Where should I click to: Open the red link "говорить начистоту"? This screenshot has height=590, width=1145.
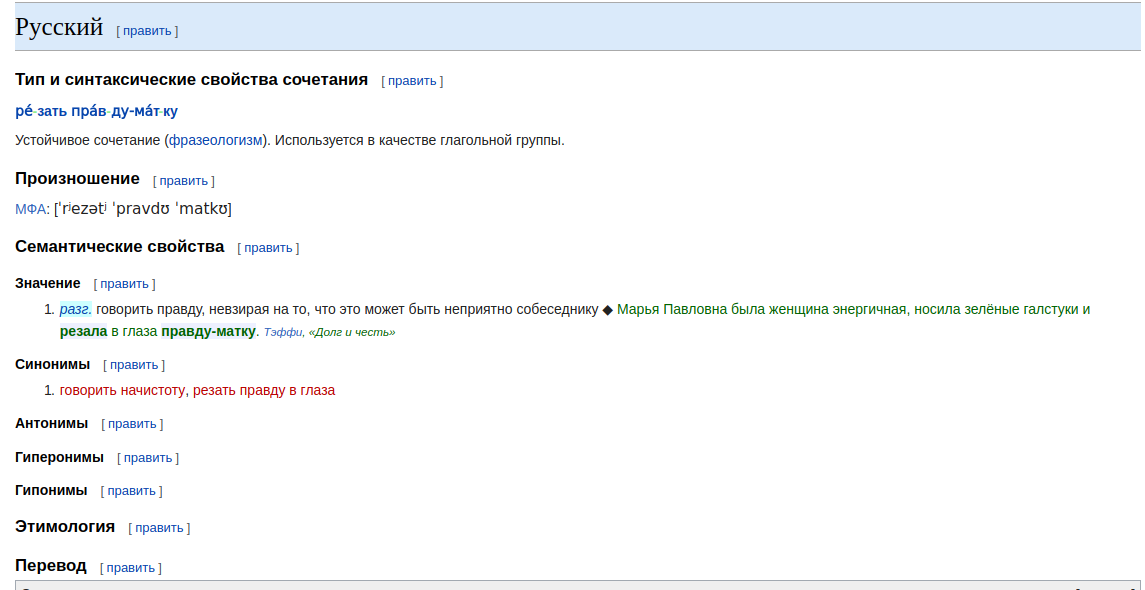(122, 390)
